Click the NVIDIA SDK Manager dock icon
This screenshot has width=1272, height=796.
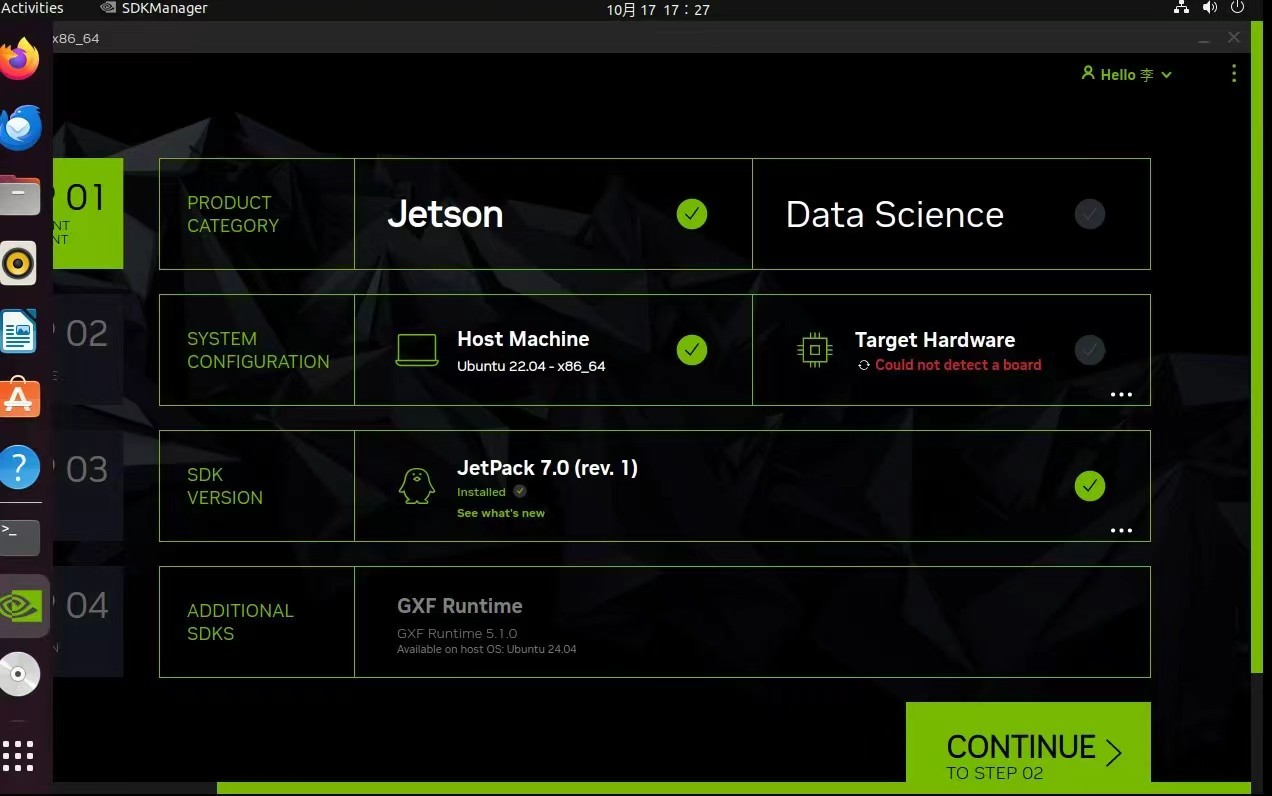pos(22,605)
